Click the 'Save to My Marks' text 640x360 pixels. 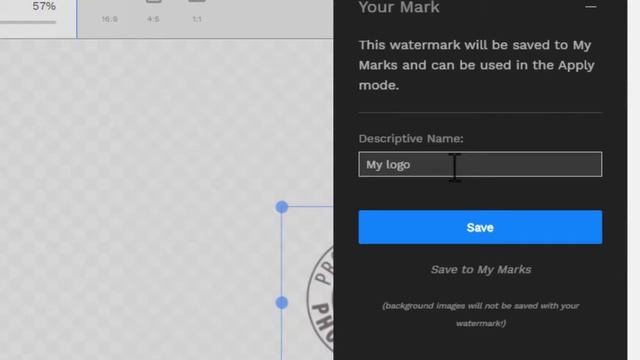481,269
